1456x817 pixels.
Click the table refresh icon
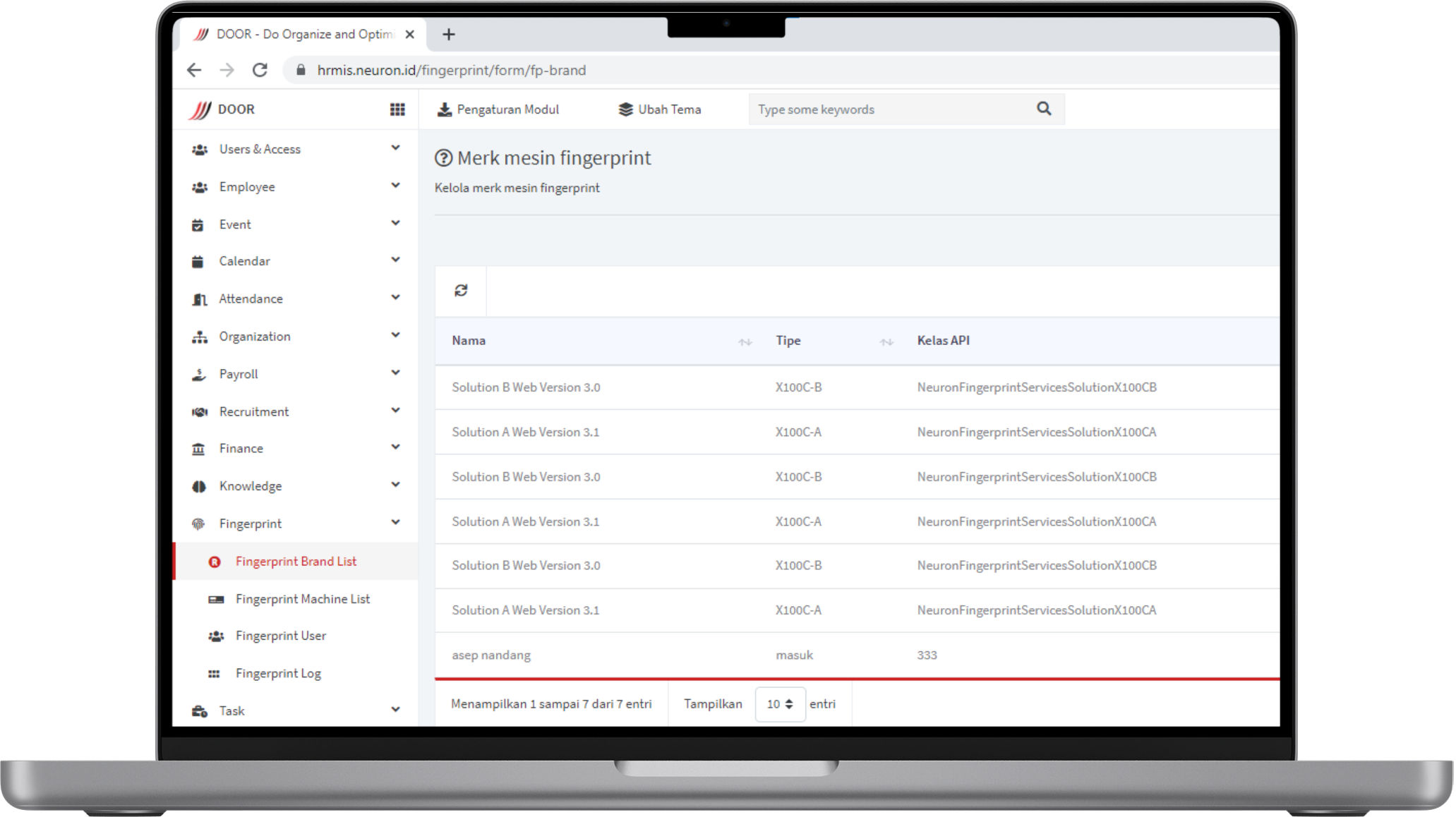point(461,291)
